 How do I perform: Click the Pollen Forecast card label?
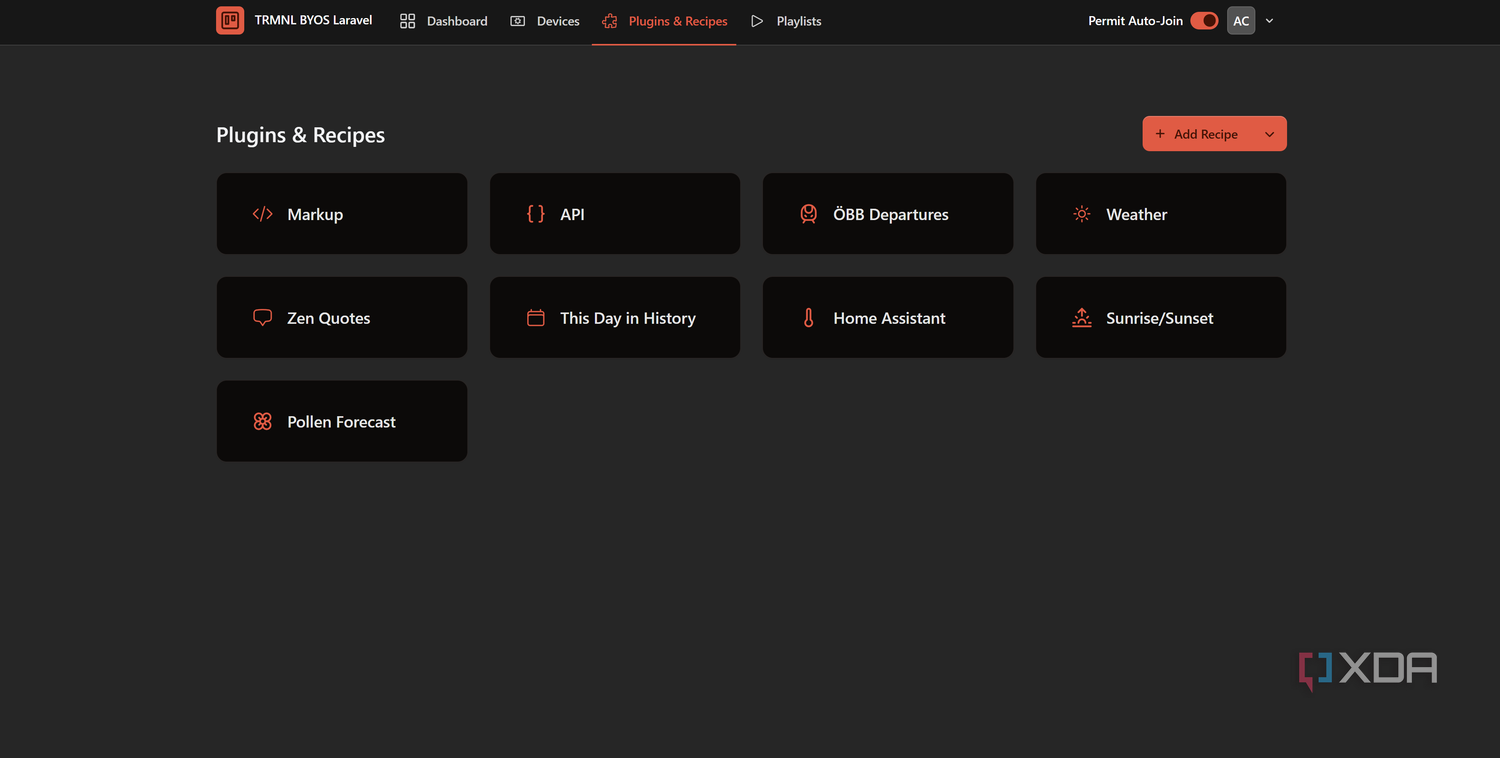341,422
